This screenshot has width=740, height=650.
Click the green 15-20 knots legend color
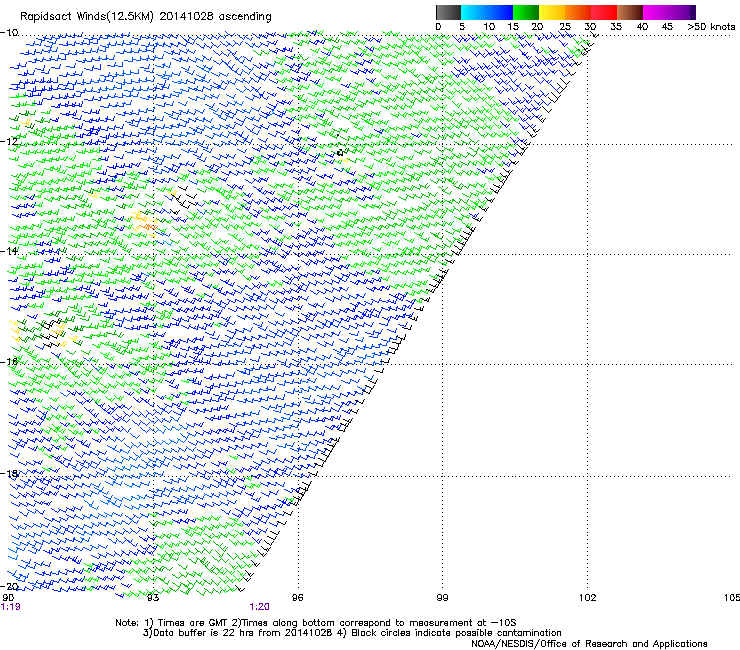[526, 12]
